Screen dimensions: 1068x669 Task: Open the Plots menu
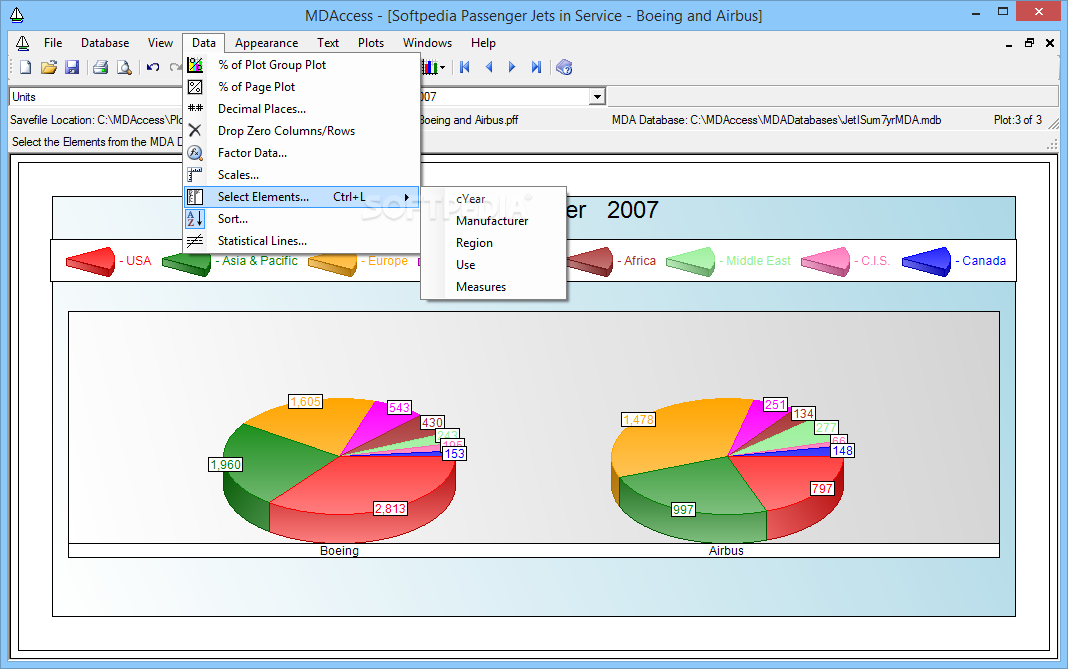point(371,43)
